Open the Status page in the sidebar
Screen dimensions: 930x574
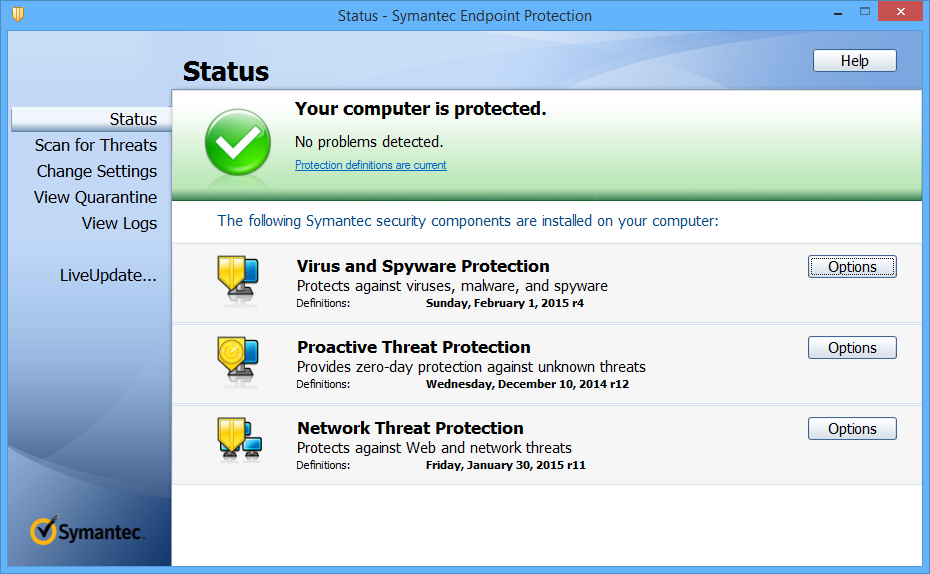133,119
